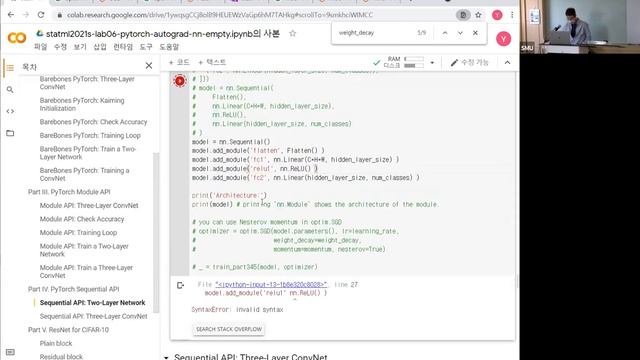Click the notebook title to rename

[x=163, y=33]
